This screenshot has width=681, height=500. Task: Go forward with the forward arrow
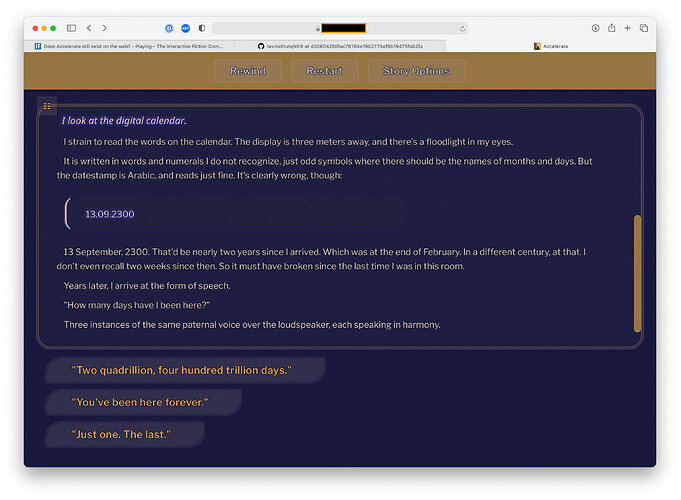[x=105, y=28]
